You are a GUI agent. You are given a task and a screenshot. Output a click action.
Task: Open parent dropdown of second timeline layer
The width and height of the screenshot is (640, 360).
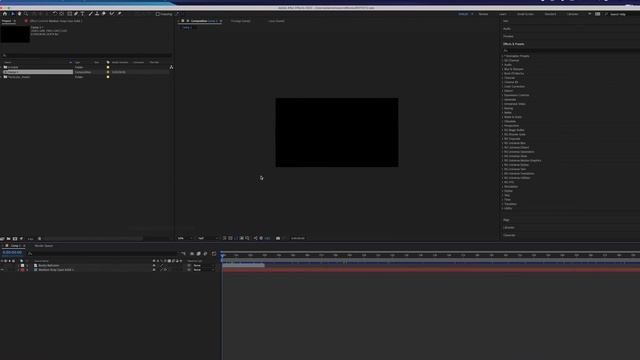tap(203, 270)
